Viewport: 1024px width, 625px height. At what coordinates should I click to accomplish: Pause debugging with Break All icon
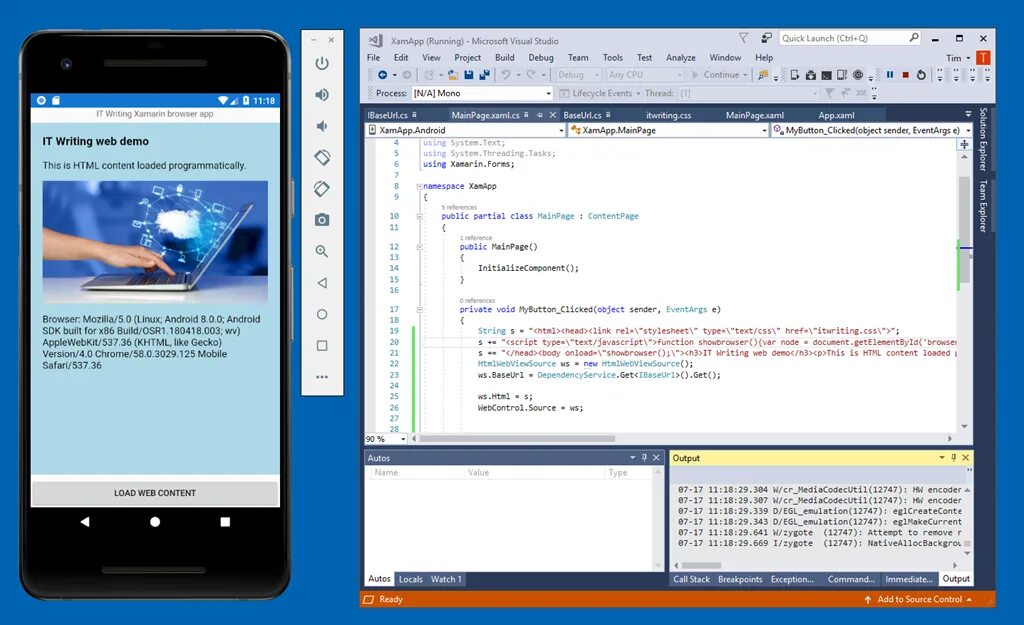pos(889,75)
